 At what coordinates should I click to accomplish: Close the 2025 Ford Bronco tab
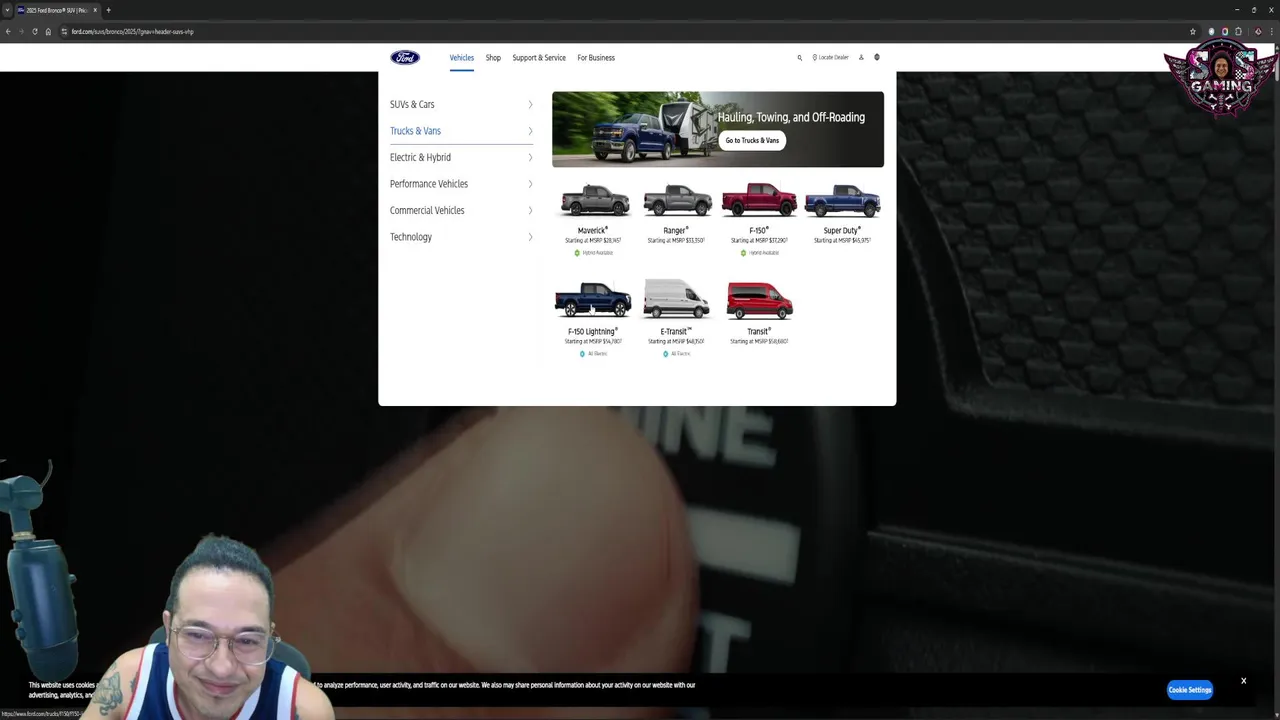[x=95, y=10]
